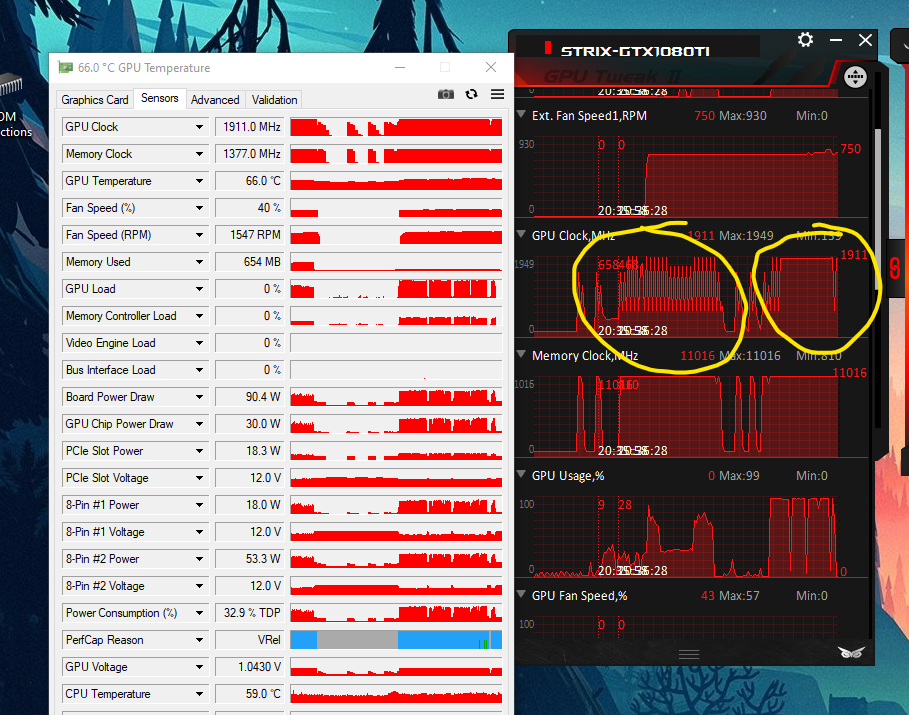Open Fan Speed (%) dropdown arrow

(199, 208)
